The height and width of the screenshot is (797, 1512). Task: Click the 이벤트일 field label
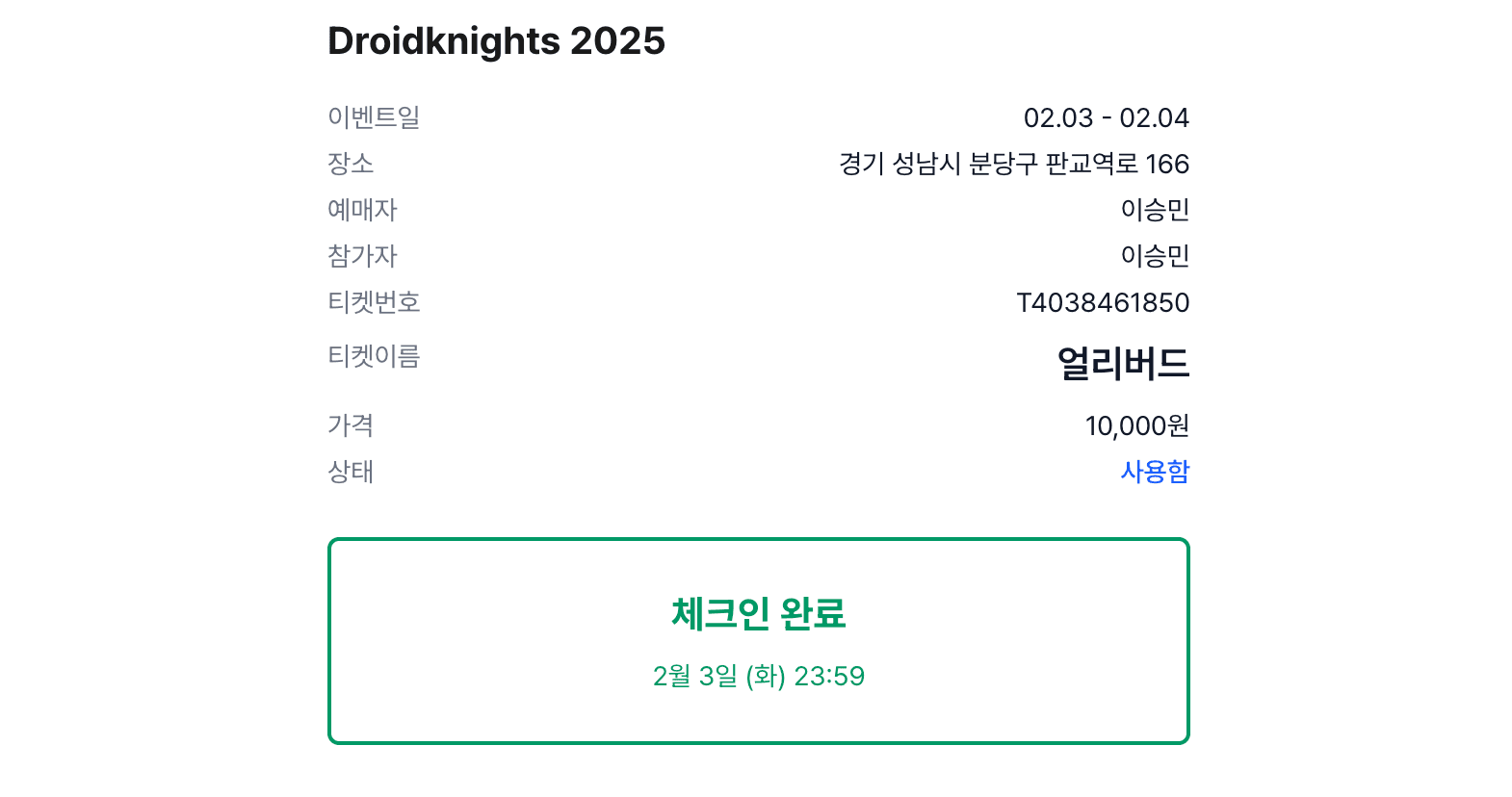(373, 117)
